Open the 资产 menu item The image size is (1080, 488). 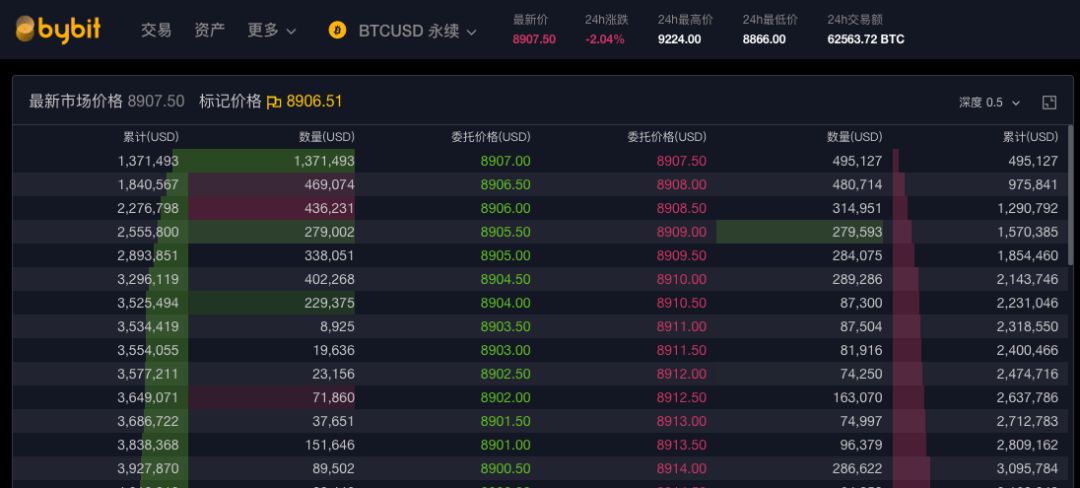point(210,30)
